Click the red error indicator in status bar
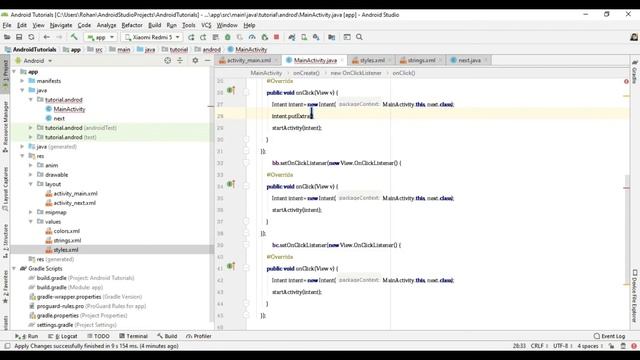Viewport: 640px width, 360px height. click(634, 346)
